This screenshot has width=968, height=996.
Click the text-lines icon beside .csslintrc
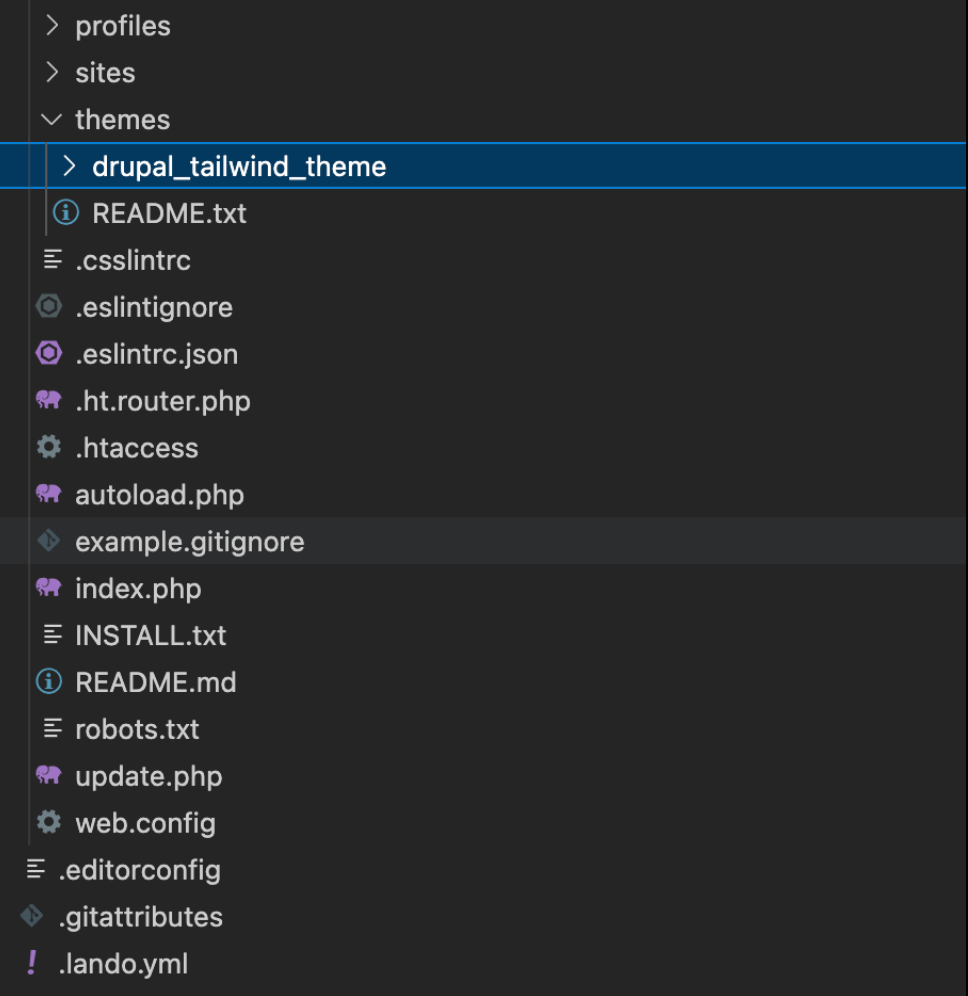click(53, 260)
